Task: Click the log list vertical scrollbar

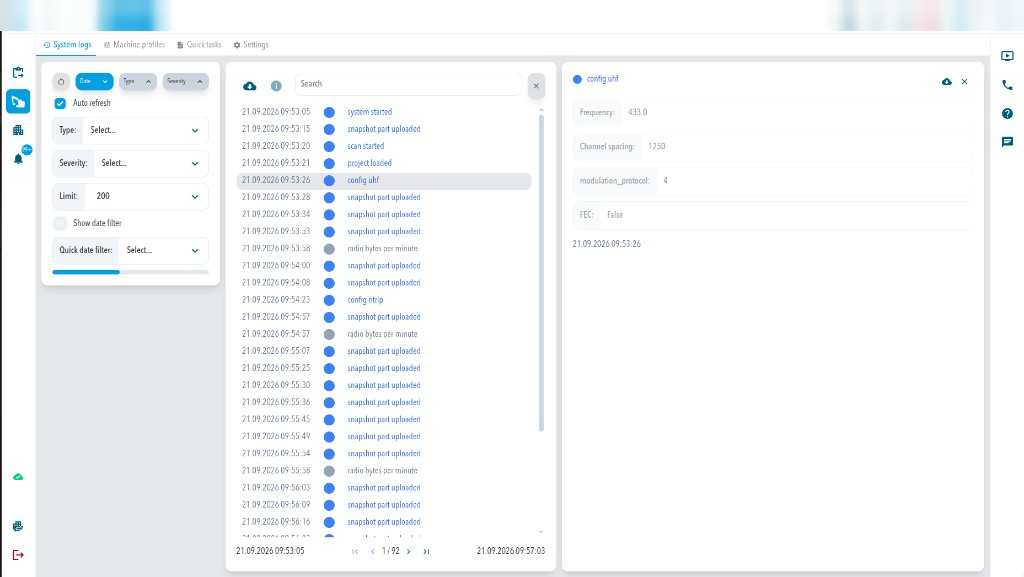Action: coord(541,273)
